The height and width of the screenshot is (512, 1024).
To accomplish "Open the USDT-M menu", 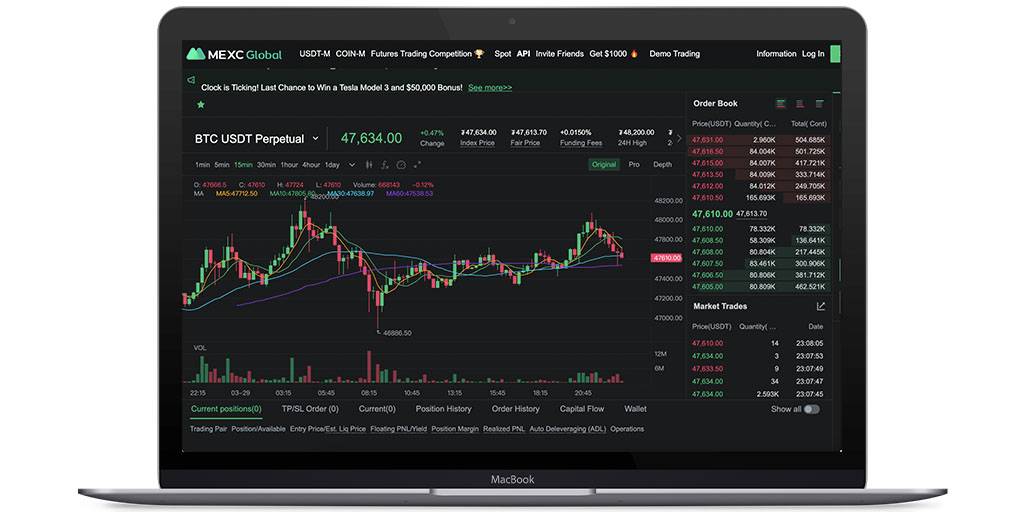I will [315, 54].
